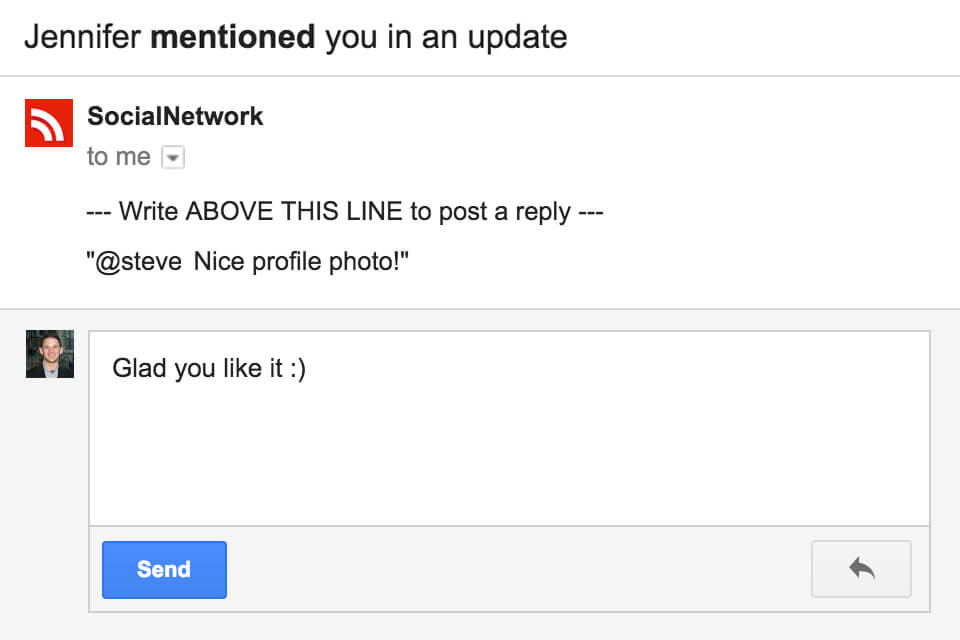Viewport: 960px width, 640px height.
Task: Click the blank toolbar space right of Send
Action: pyautogui.click(x=518, y=569)
